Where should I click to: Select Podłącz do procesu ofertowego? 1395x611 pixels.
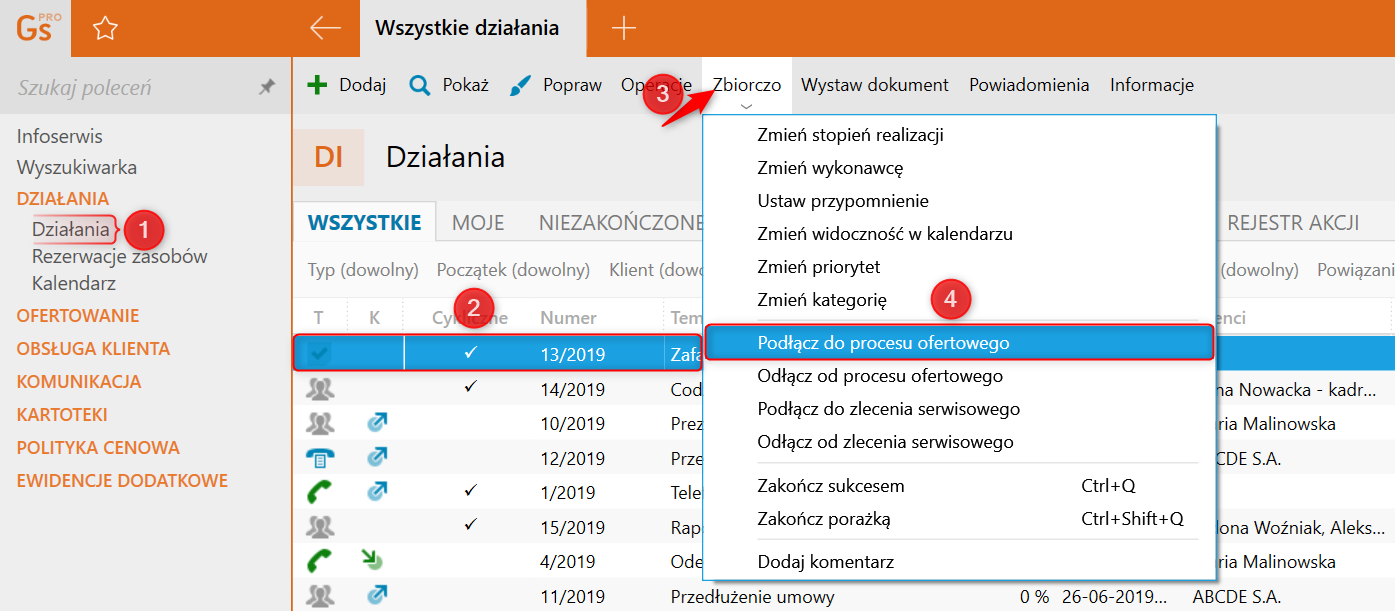pyautogui.click(x=883, y=343)
